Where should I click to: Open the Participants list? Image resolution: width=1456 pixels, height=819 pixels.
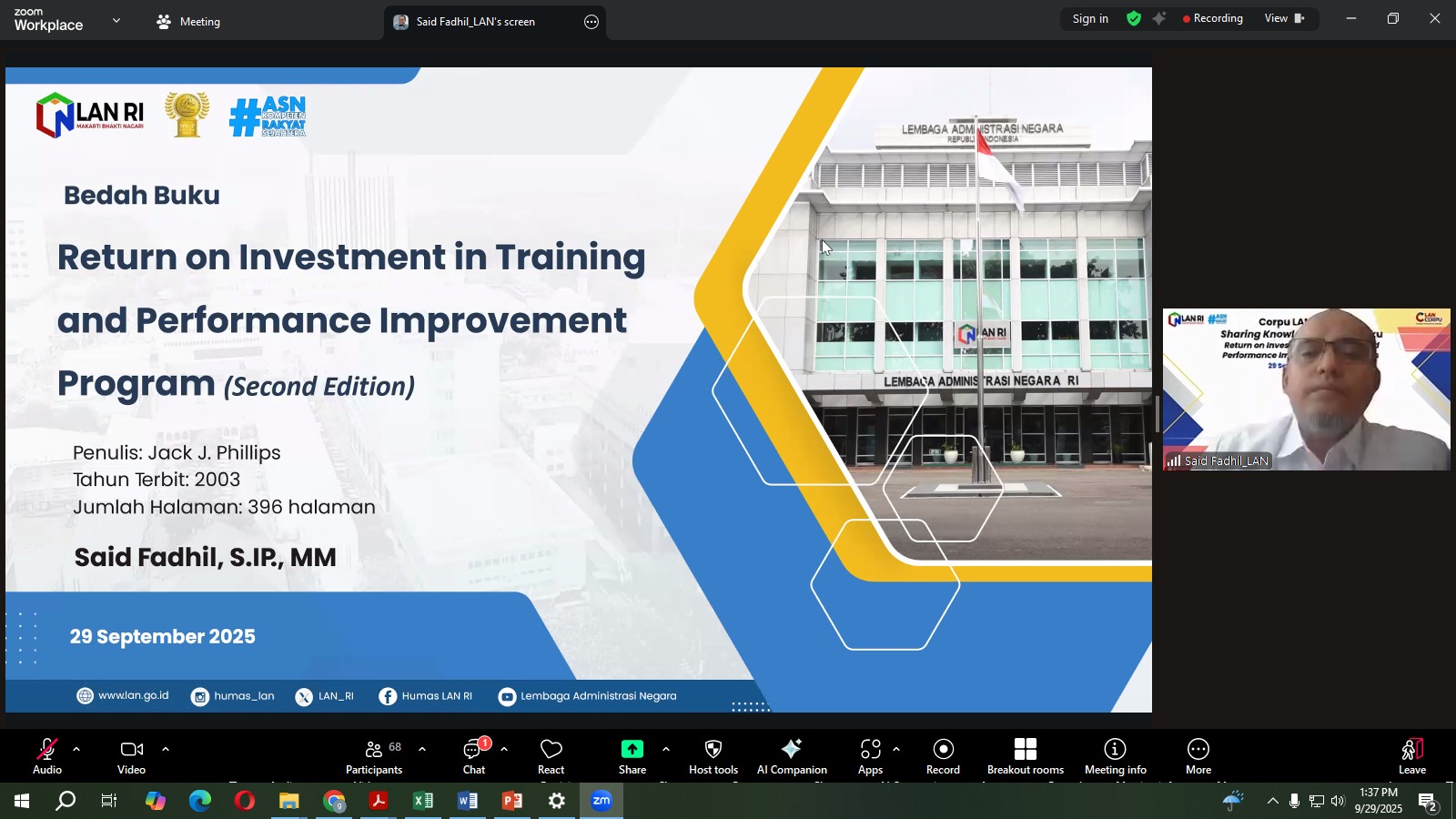(x=374, y=755)
